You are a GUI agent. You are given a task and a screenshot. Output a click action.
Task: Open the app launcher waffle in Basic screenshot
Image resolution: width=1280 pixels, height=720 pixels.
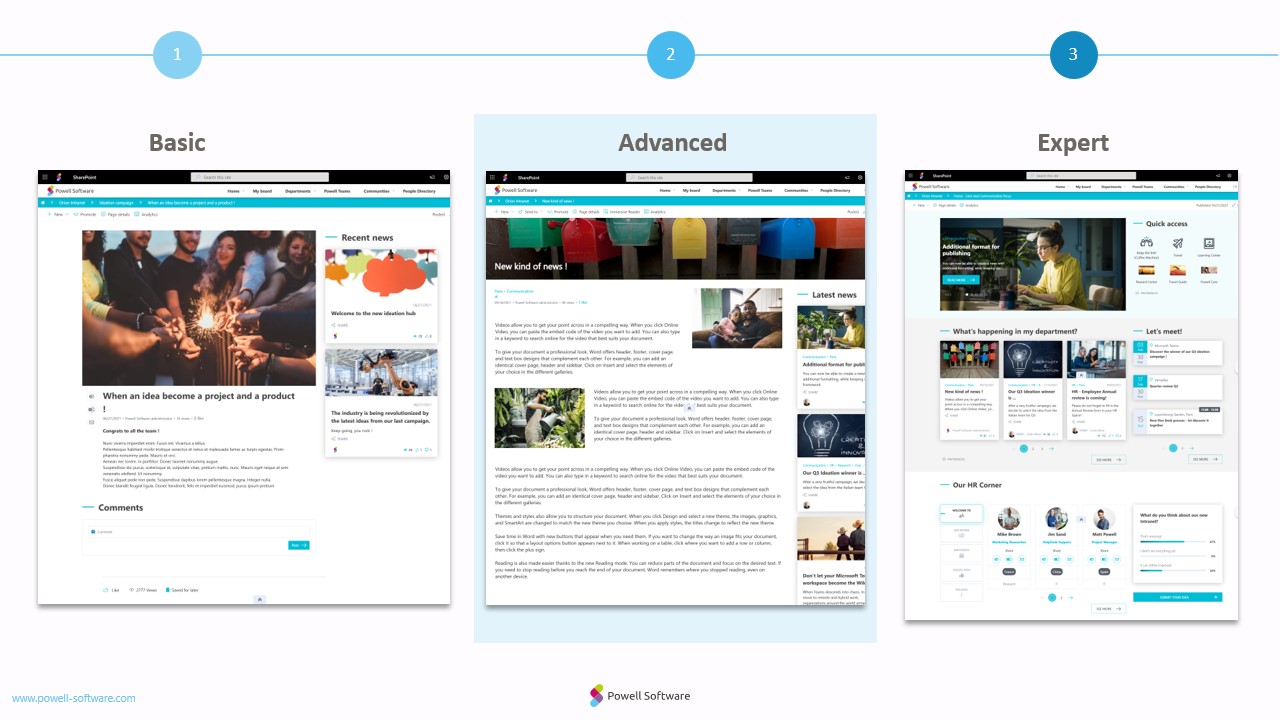coord(45,177)
